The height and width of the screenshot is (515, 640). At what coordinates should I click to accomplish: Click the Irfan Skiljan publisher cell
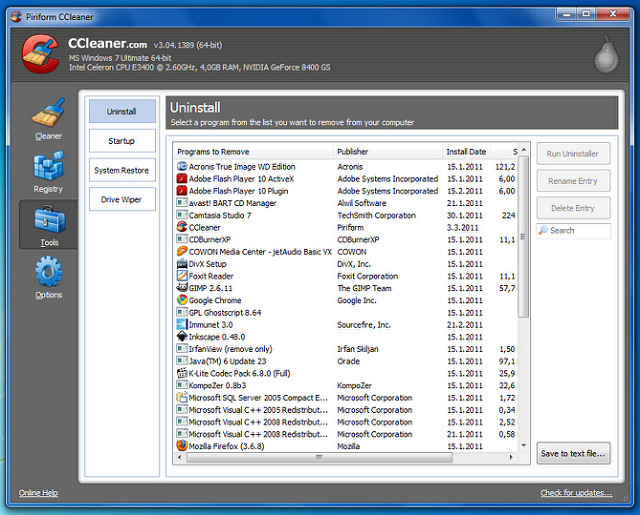pyautogui.click(x=358, y=349)
